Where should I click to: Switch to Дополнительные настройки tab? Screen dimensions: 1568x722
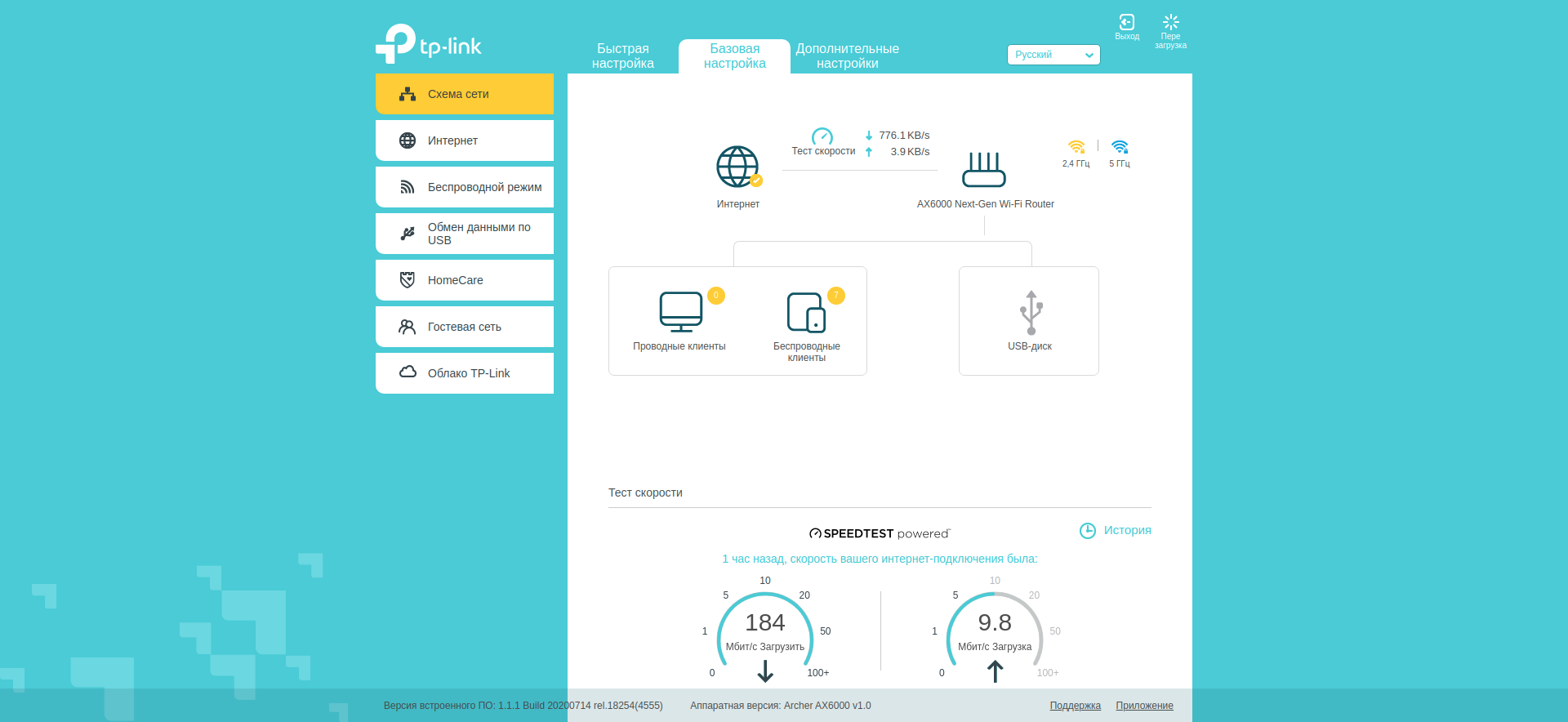coord(847,56)
